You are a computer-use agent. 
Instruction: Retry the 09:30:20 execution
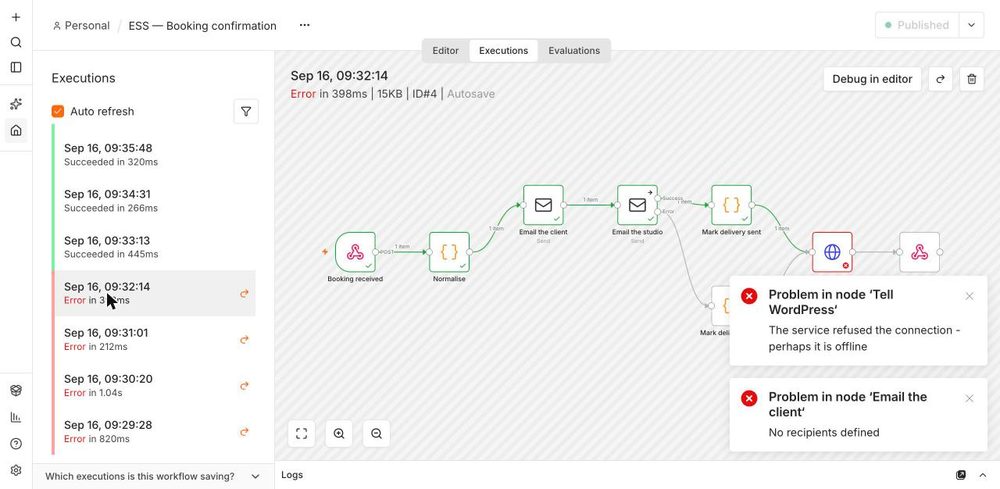(x=244, y=386)
